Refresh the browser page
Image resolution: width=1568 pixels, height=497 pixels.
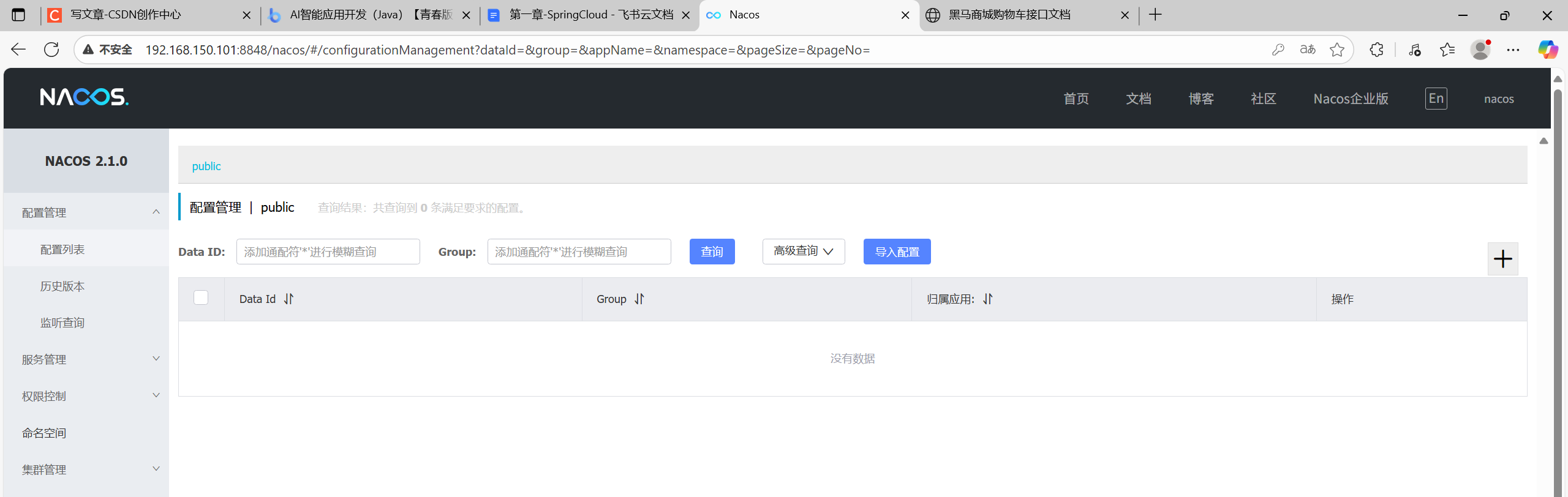[x=51, y=50]
